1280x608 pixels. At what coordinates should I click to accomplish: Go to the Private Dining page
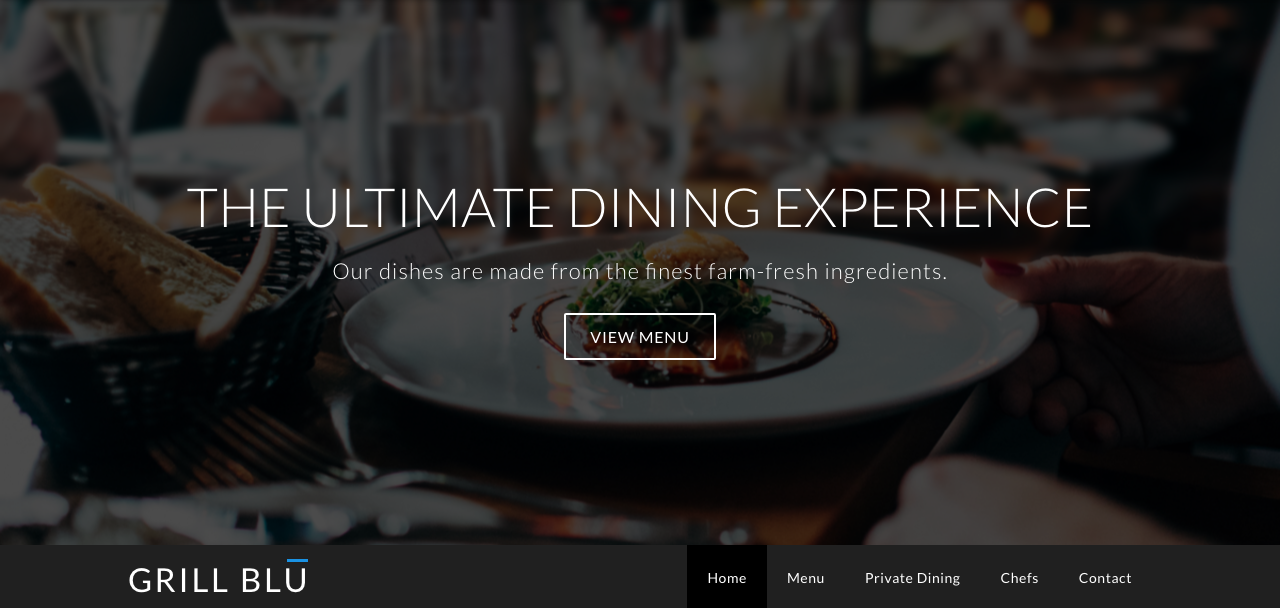912,577
